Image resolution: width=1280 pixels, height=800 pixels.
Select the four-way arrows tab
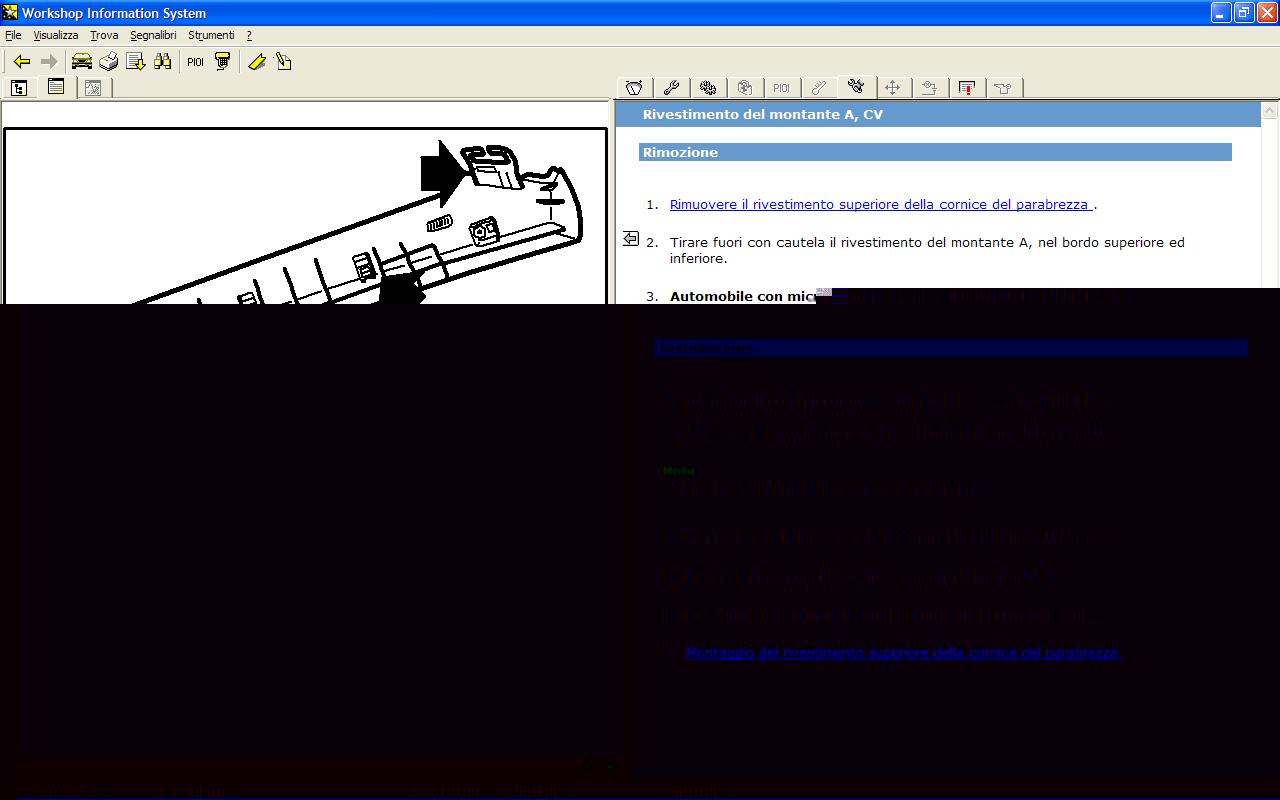tap(892, 88)
